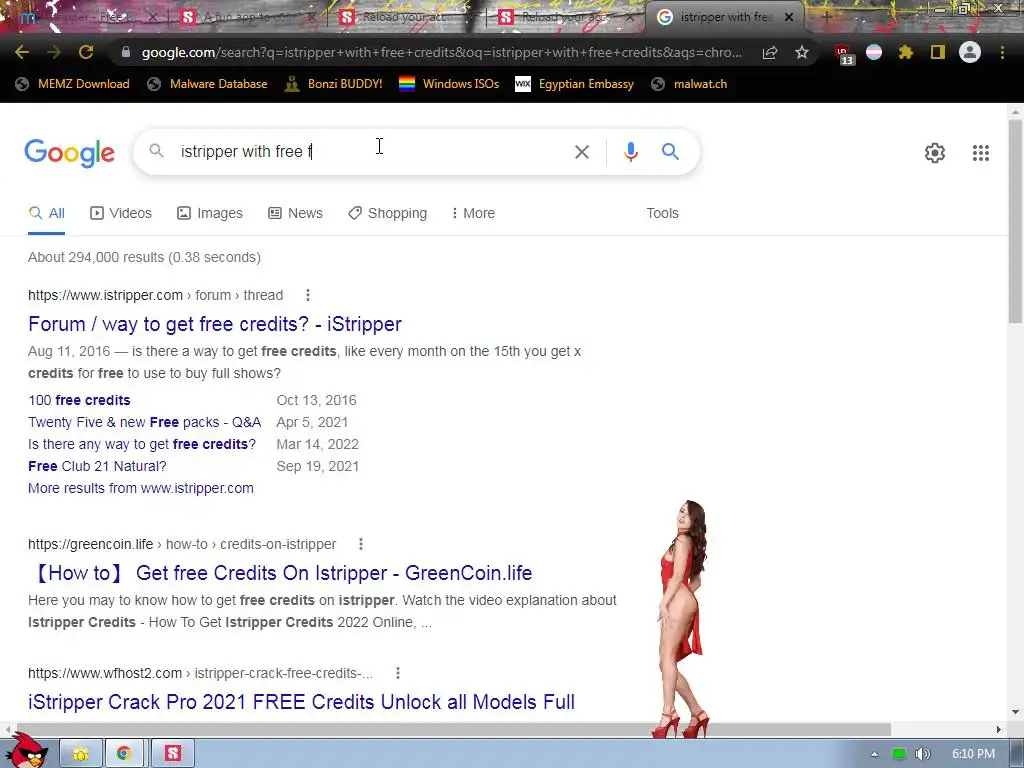Click the blue search magnifier button

[x=670, y=152]
